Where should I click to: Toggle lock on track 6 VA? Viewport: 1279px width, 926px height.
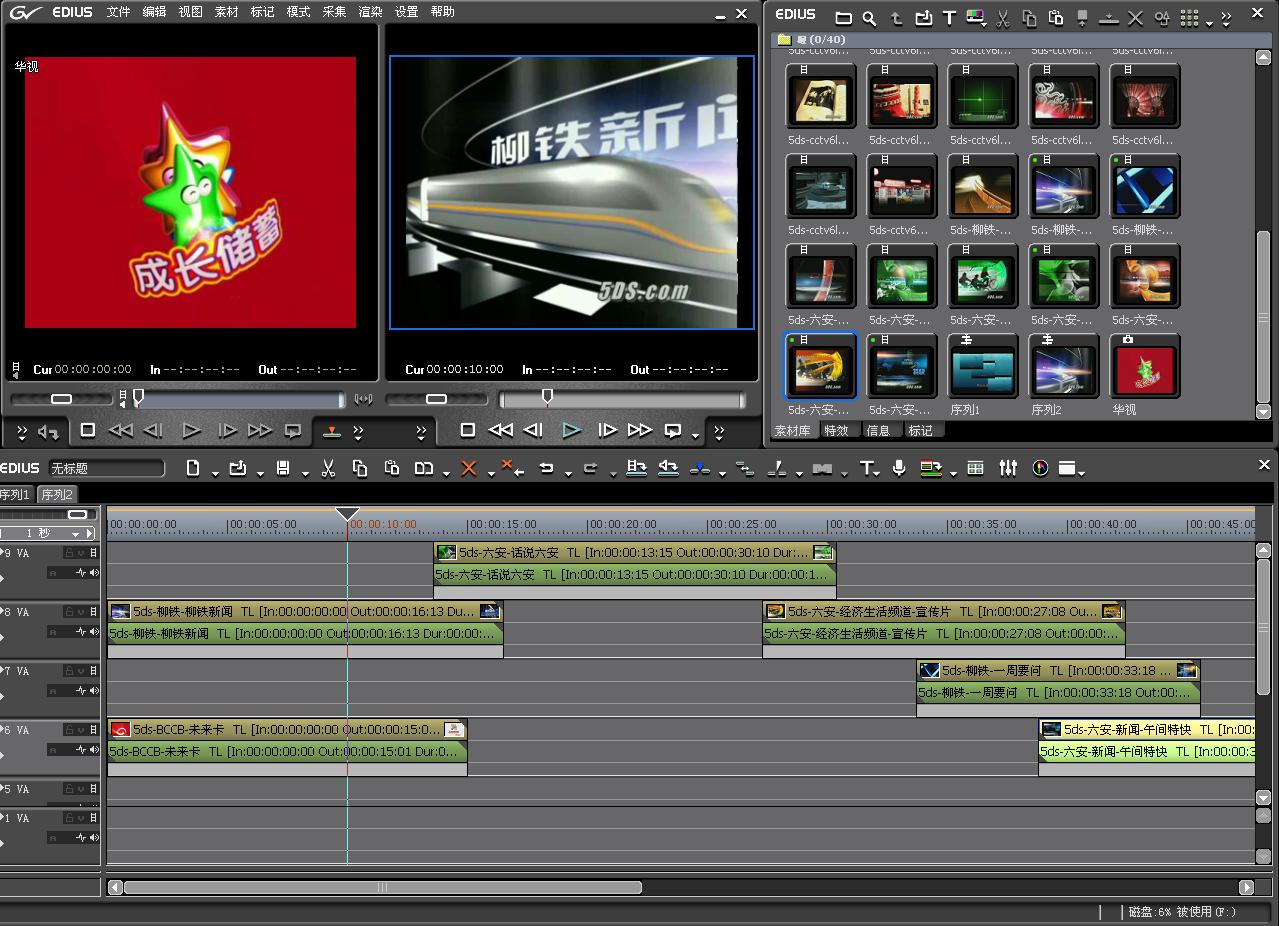69,730
